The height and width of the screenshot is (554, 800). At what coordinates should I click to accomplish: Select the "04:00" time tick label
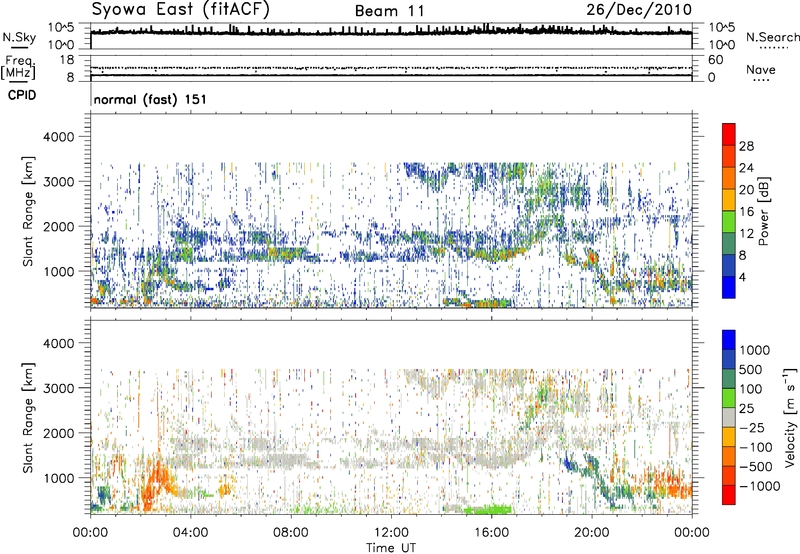(x=190, y=533)
